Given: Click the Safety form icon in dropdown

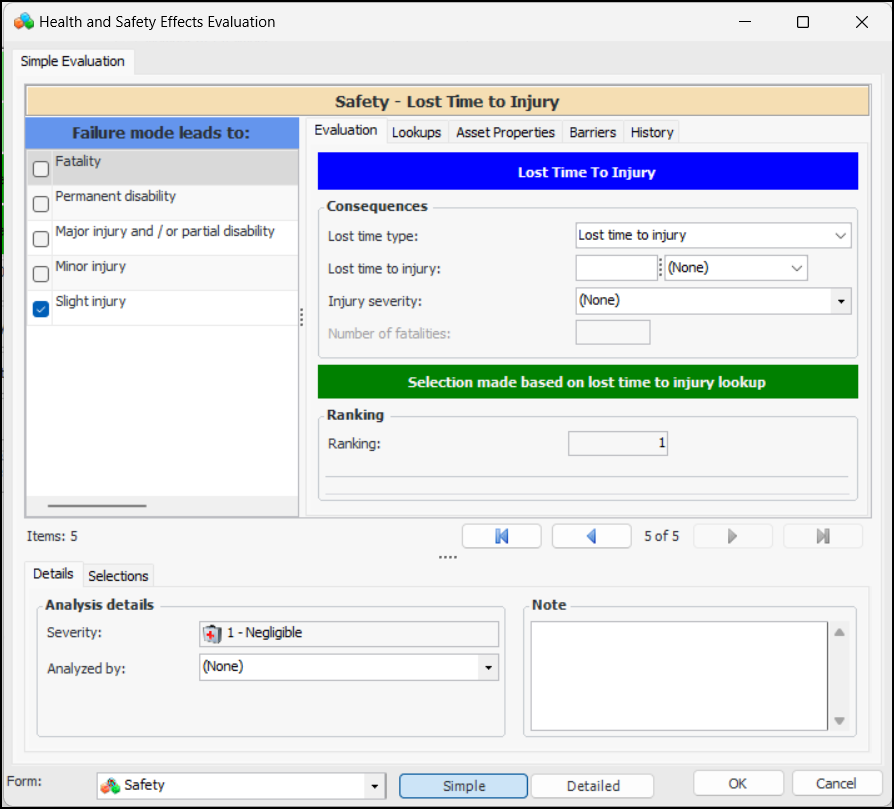Looking at the screenshot, I should point(111,786).
